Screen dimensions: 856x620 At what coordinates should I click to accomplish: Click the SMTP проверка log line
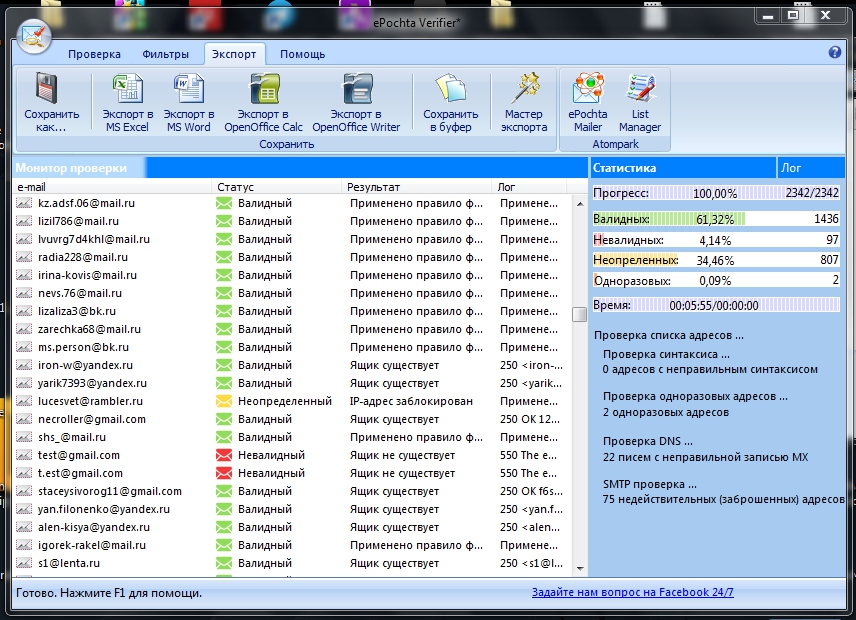650,484
